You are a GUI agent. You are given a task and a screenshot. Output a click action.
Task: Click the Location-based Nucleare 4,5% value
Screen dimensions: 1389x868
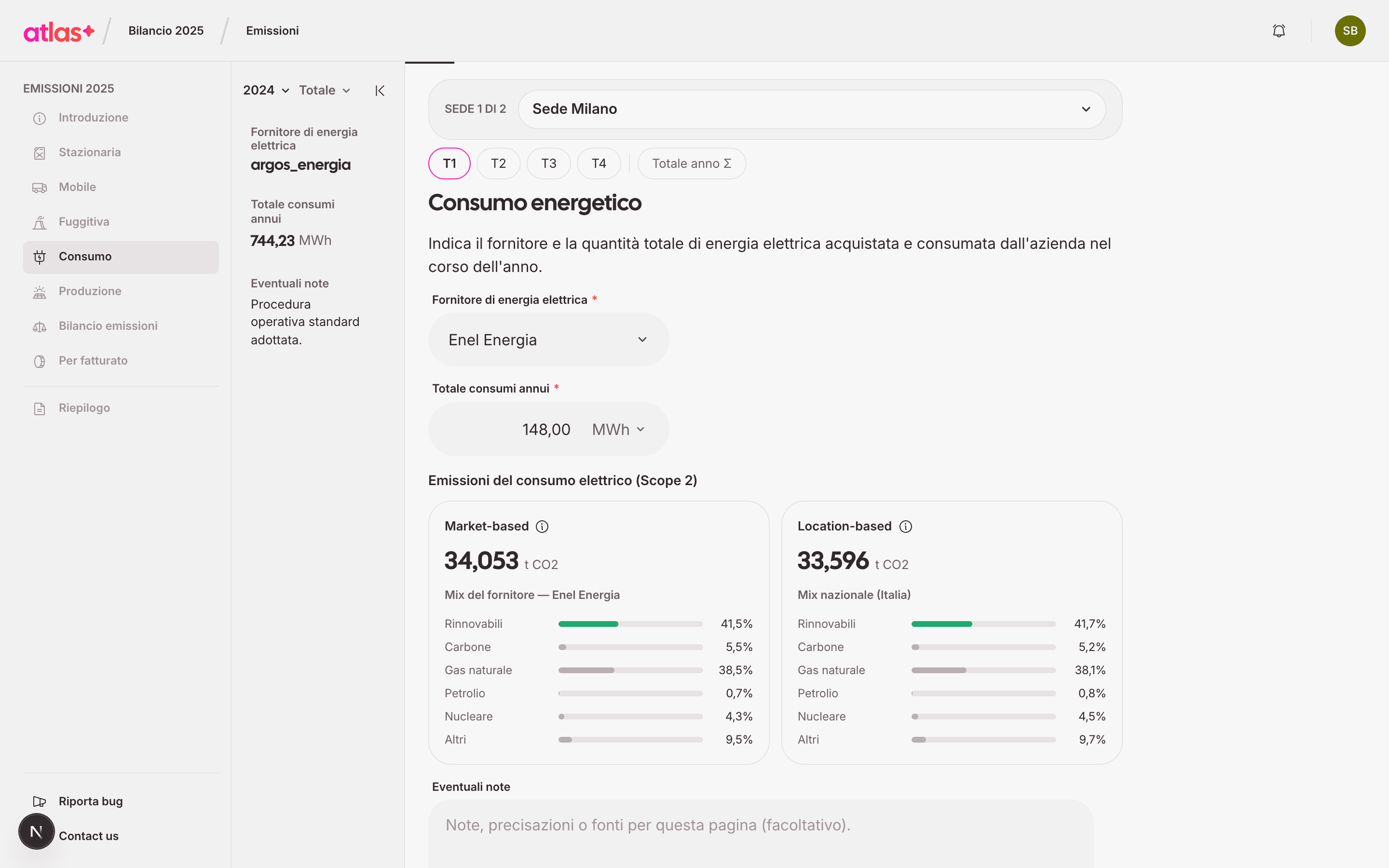[1092, 717]
